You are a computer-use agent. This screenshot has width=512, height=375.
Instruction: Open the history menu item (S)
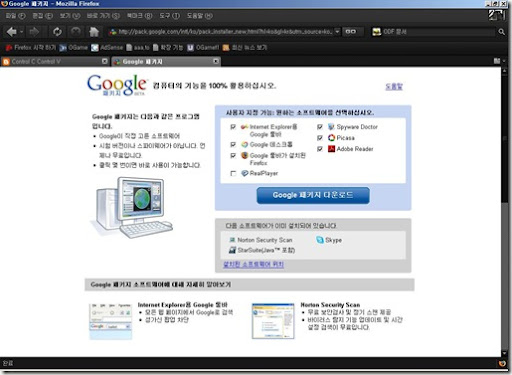pyautogui.click(x=103, y=16)
